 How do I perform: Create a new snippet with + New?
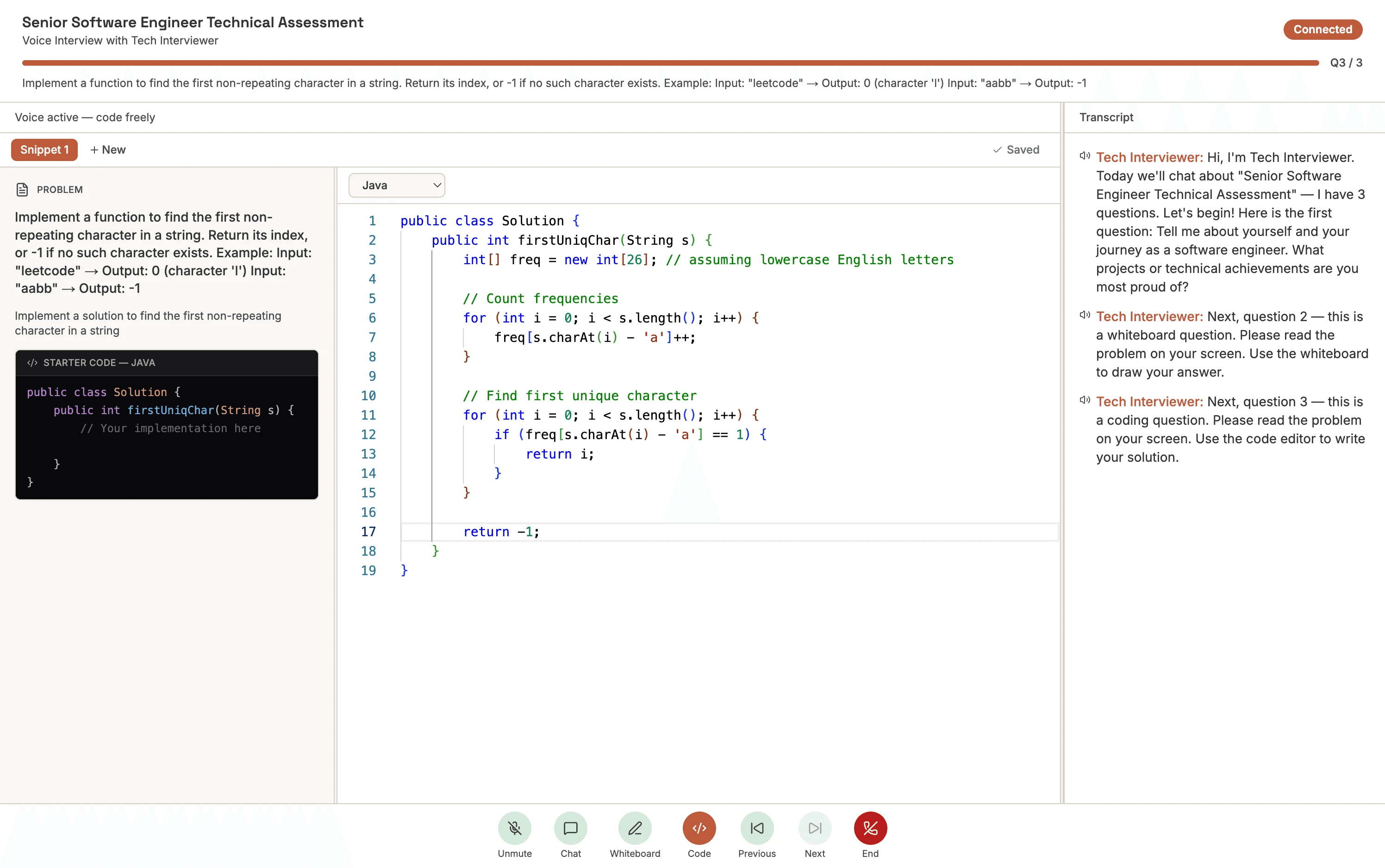point(108,149)
